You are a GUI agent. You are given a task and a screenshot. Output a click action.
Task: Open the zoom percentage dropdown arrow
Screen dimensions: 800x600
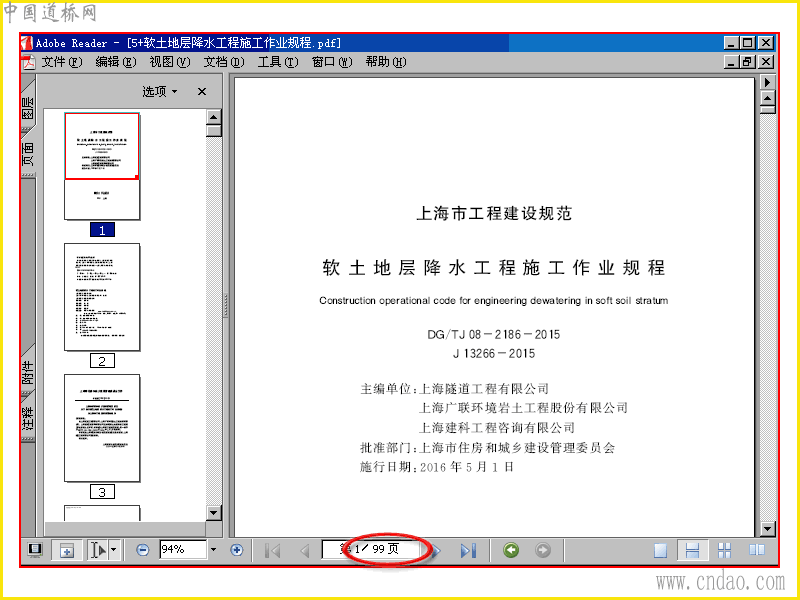(213, 549)
